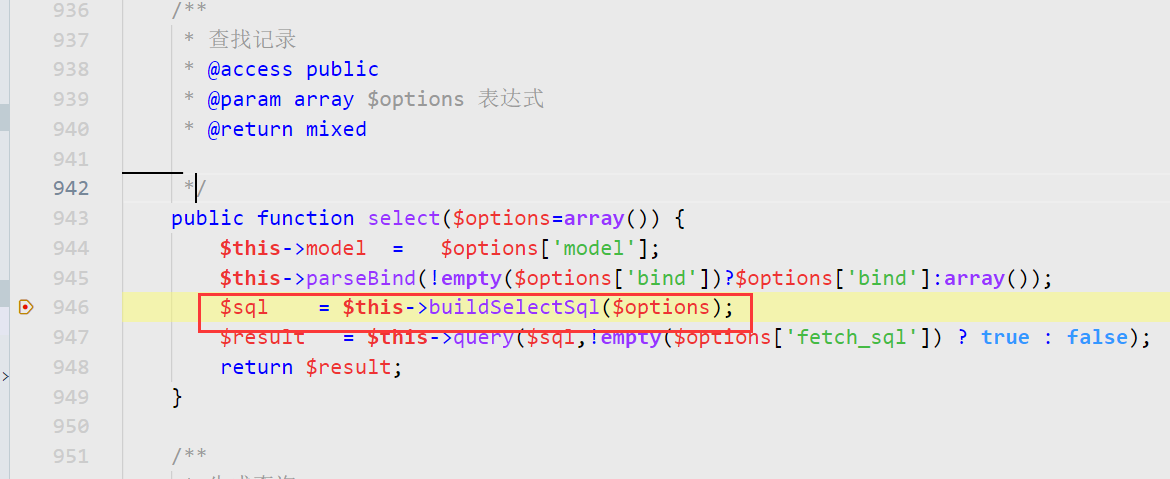The image size is (1170, 479).
Task: Click the buildSelectSql method call
Action: click(513, 307)
